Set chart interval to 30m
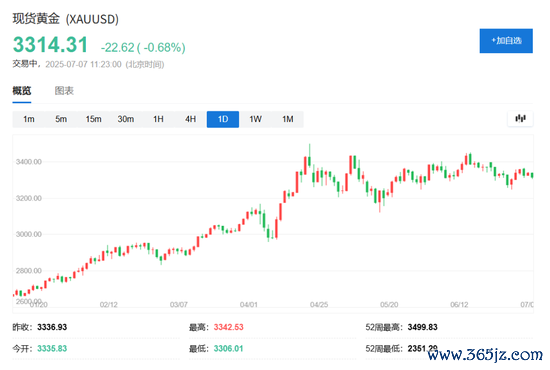The image size is (550, 370). tap(126, 119)
